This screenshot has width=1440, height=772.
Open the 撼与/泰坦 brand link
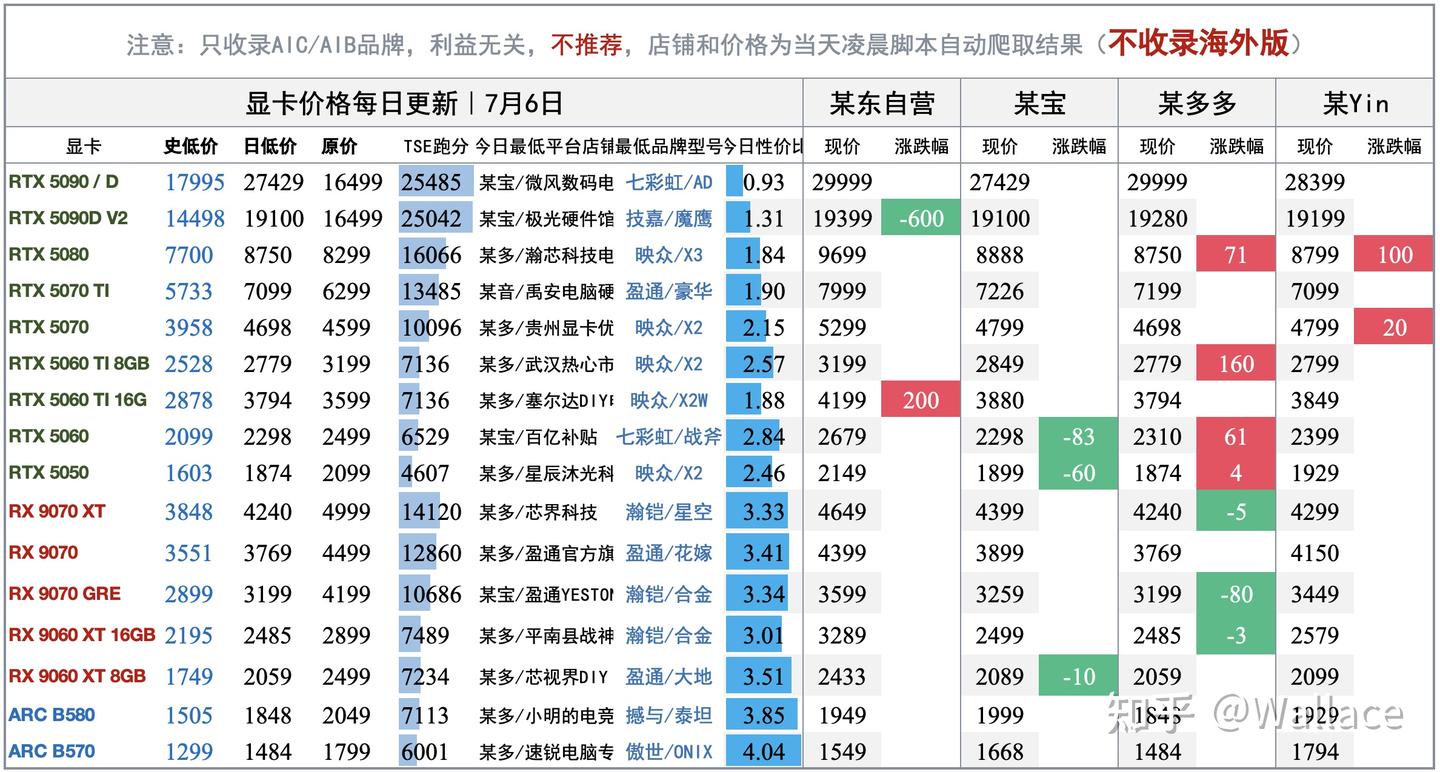(669, 716)
